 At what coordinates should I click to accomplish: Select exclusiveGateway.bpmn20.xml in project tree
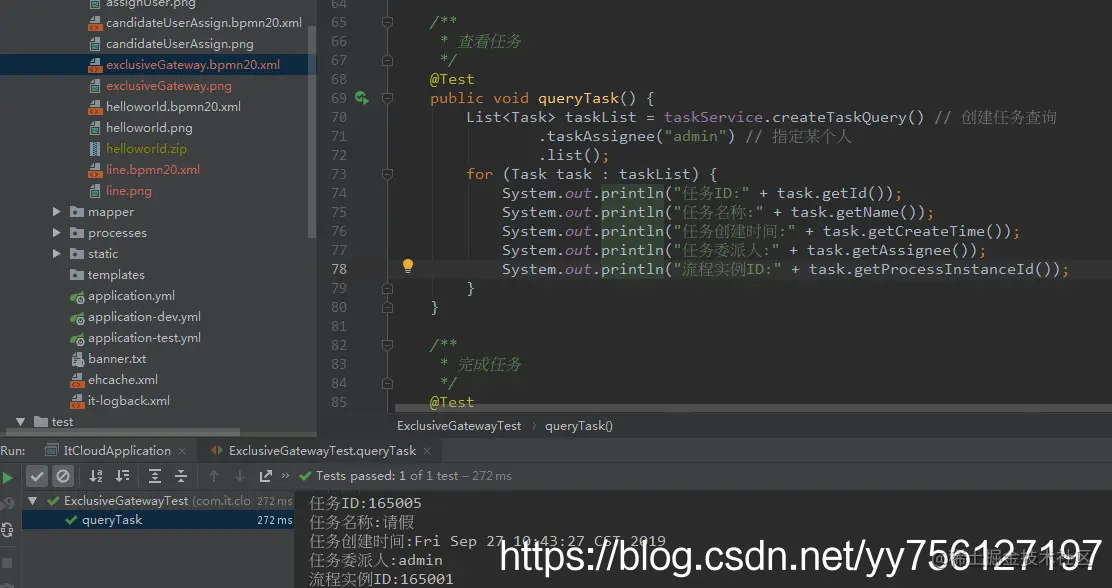(158, 65)
